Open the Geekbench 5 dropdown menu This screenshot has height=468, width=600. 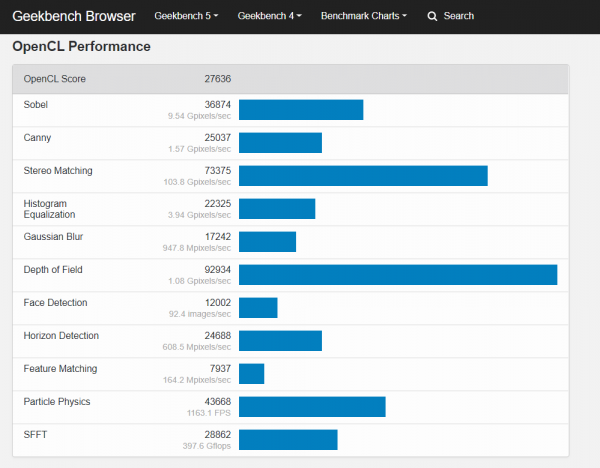tap(186, 16)
